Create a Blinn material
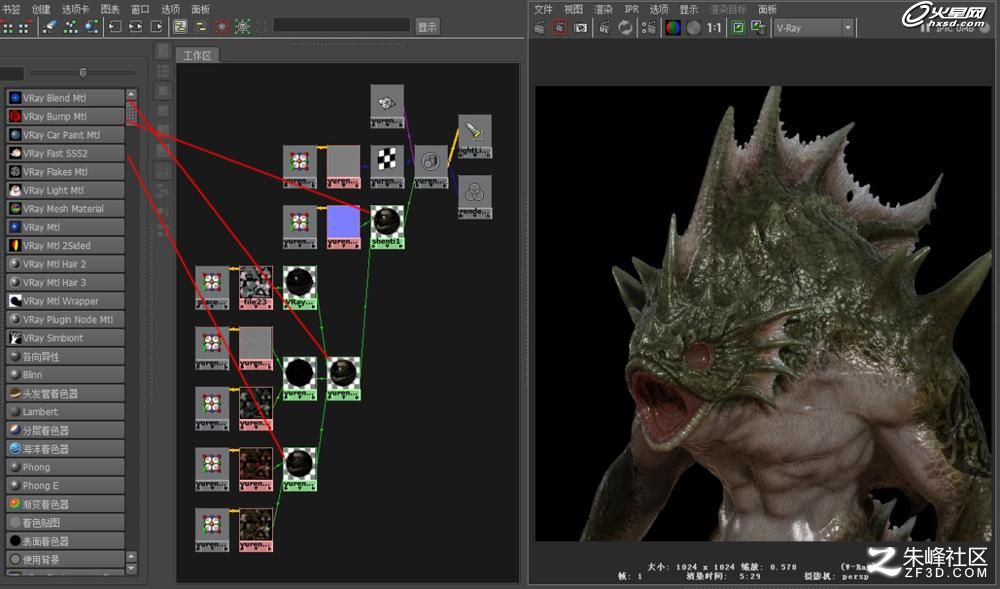 65,375
